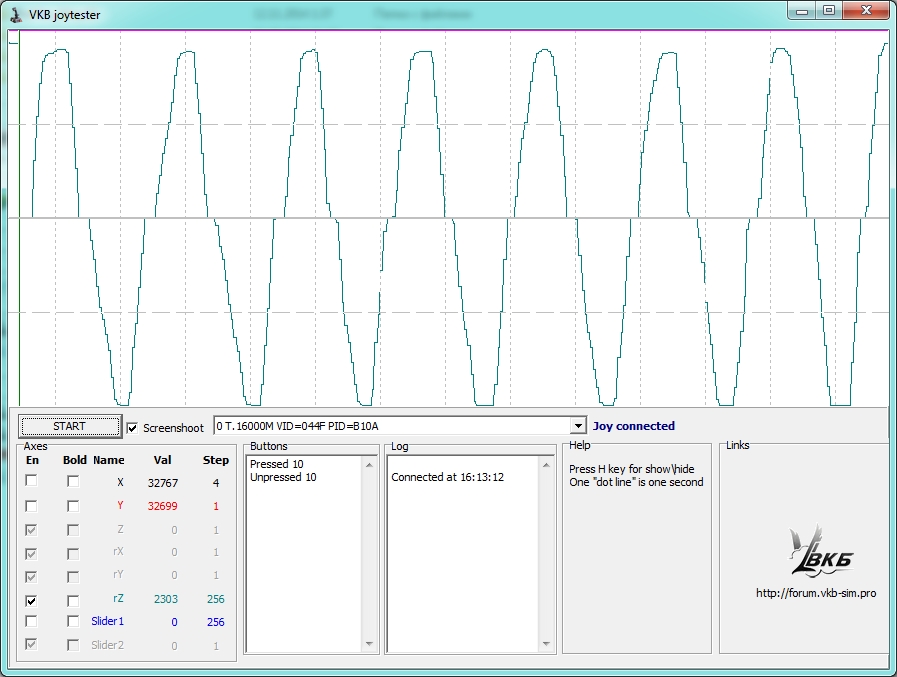Click the VKB joytester title bar icon

17,12
